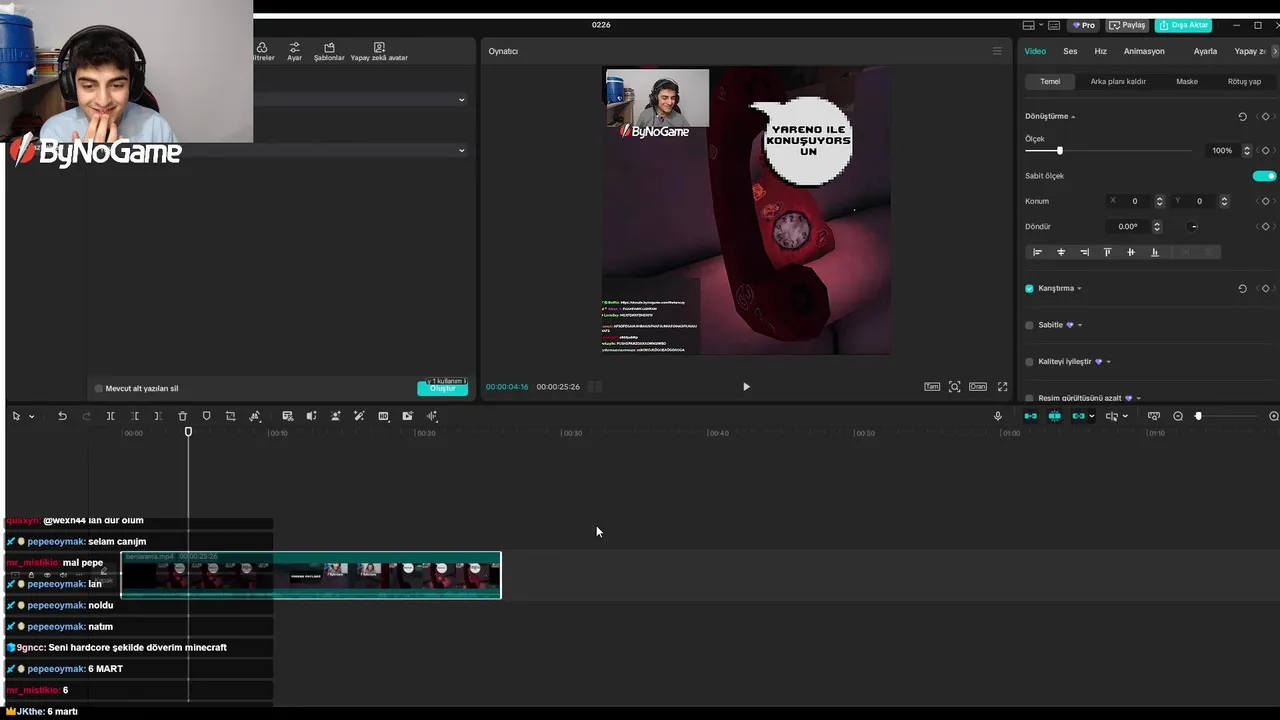Expand the Sabitle section arrow
1280x720 pixels.
tap(1080, 325)
